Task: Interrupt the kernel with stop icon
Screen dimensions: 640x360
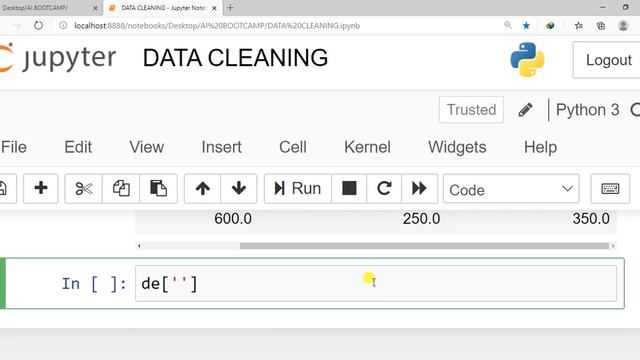Action: tap(349, 189)
